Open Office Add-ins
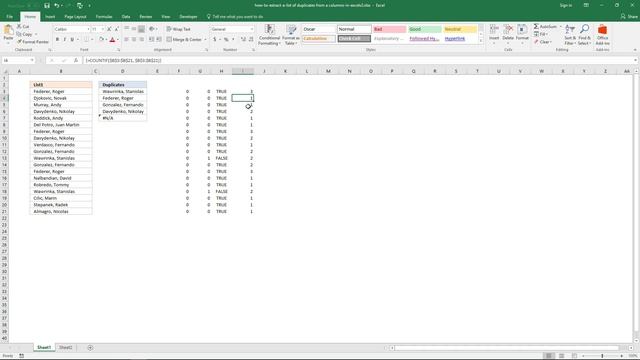Screen dimensions: 640x360 click(x=602, y=35)
